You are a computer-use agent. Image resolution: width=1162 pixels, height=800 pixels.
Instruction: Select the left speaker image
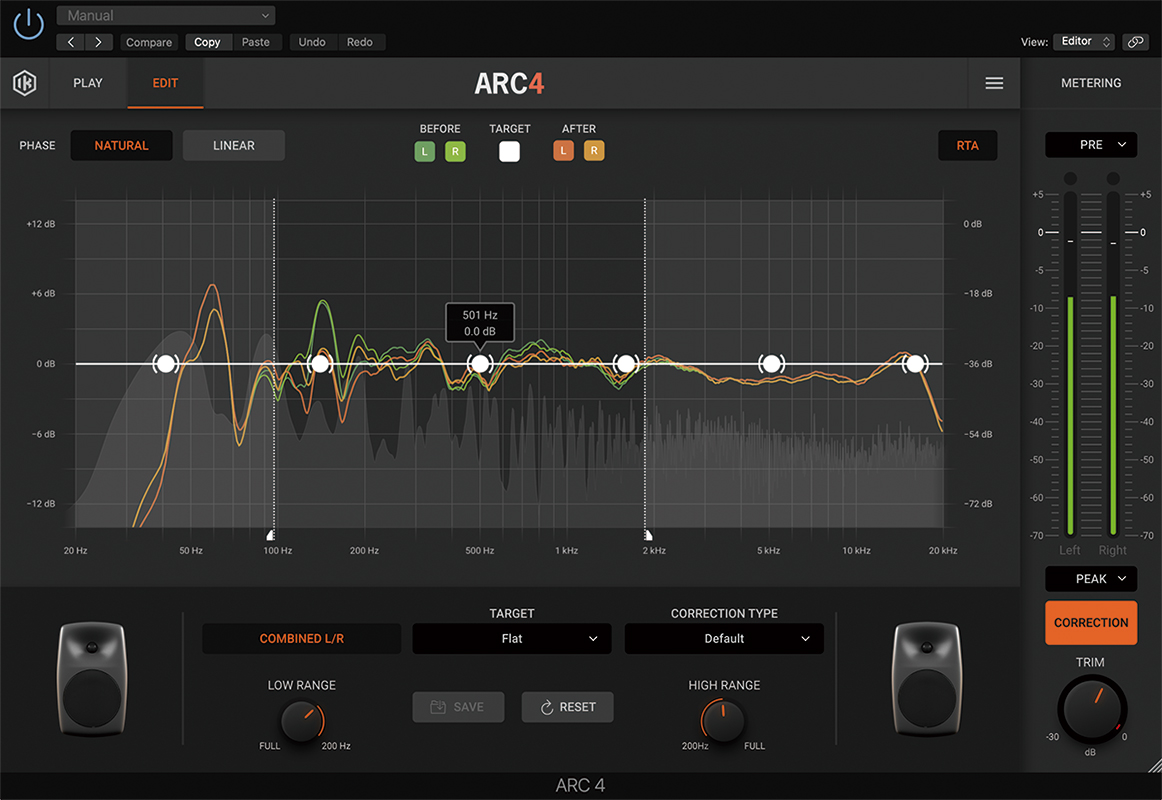point(93,679)
